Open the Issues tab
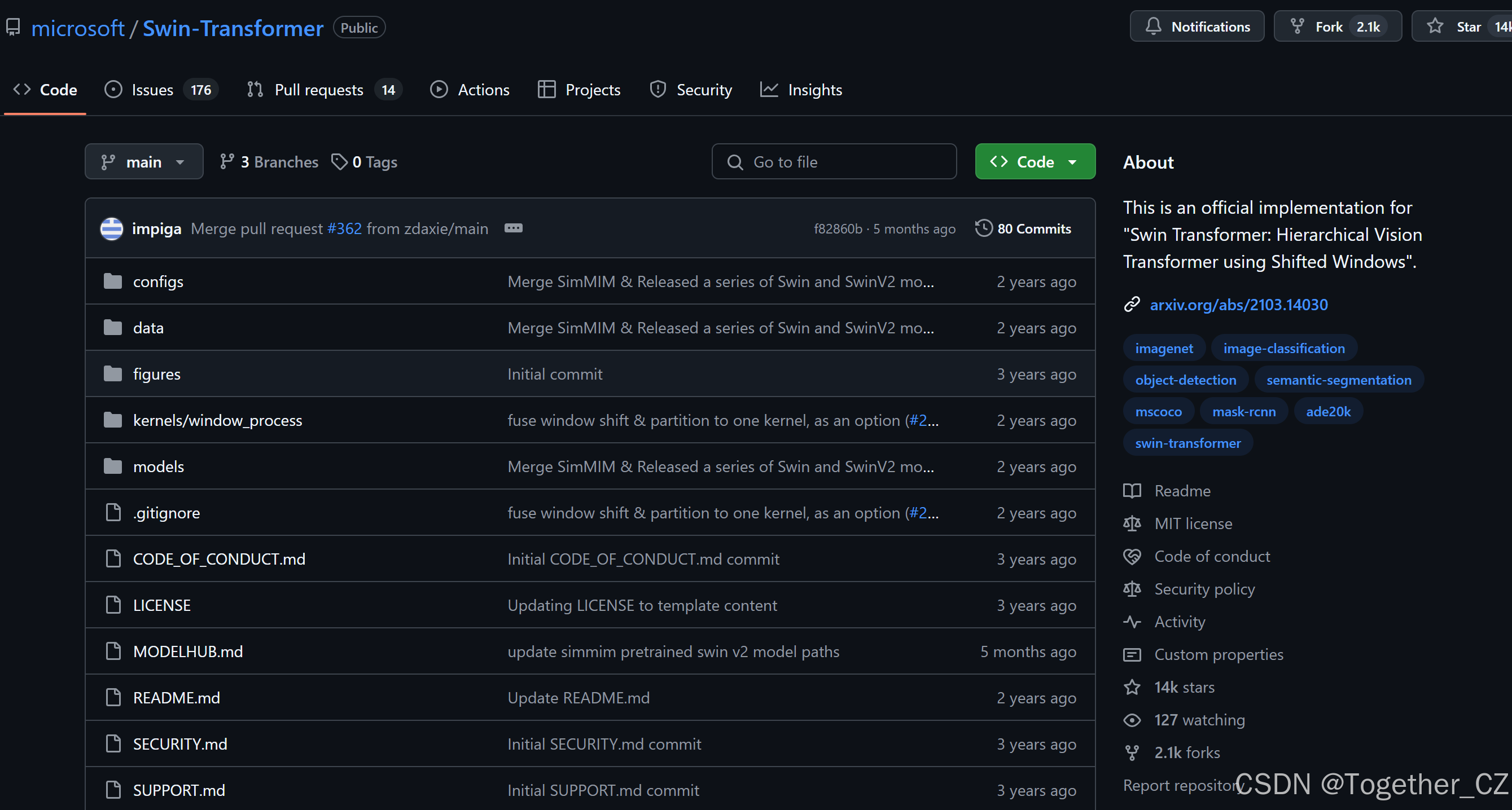The width and height of the screenshot is (1512, 810). coord(152,90)
